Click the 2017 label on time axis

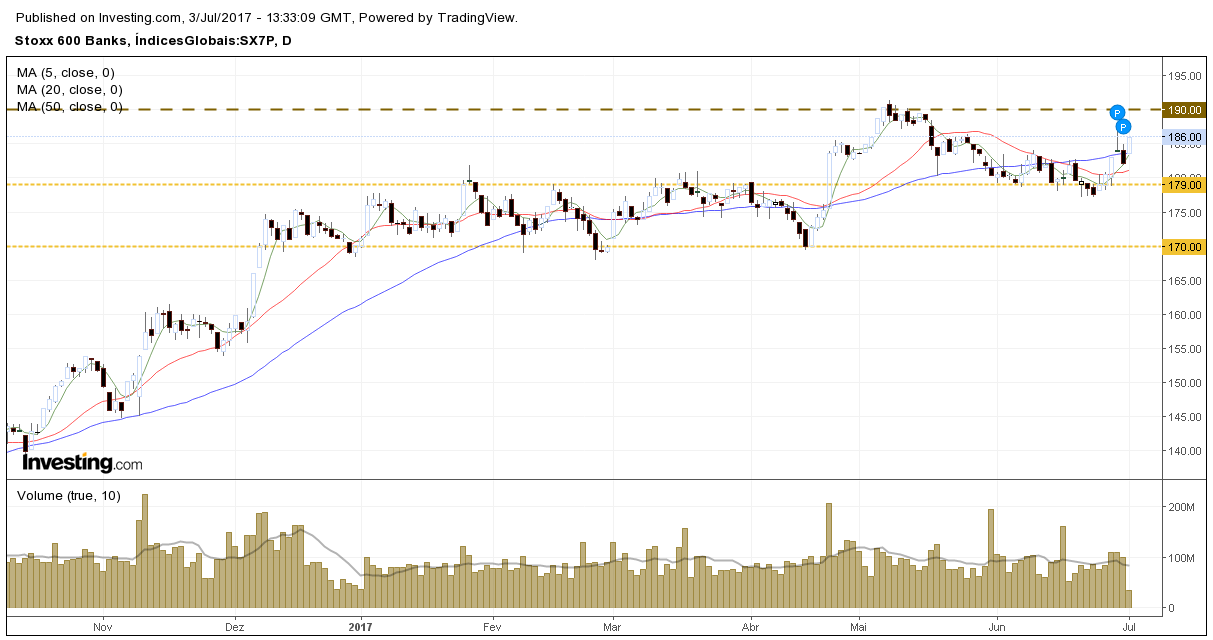[361, 627]
